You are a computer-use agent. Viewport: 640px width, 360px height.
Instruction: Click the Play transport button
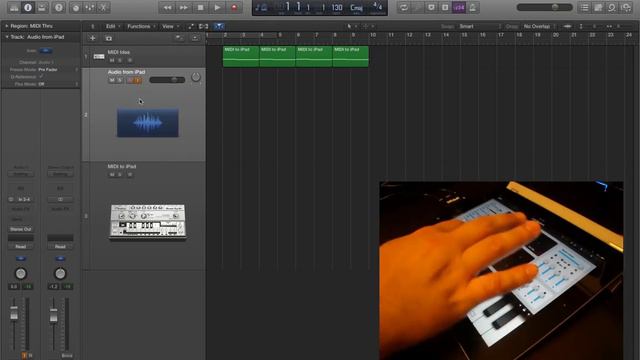tap(217, 7)
